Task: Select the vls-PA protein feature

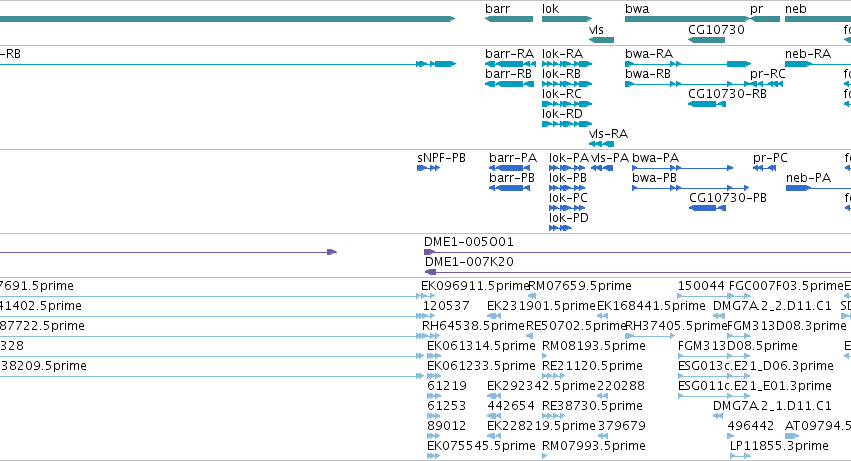Action: [602, 168]
